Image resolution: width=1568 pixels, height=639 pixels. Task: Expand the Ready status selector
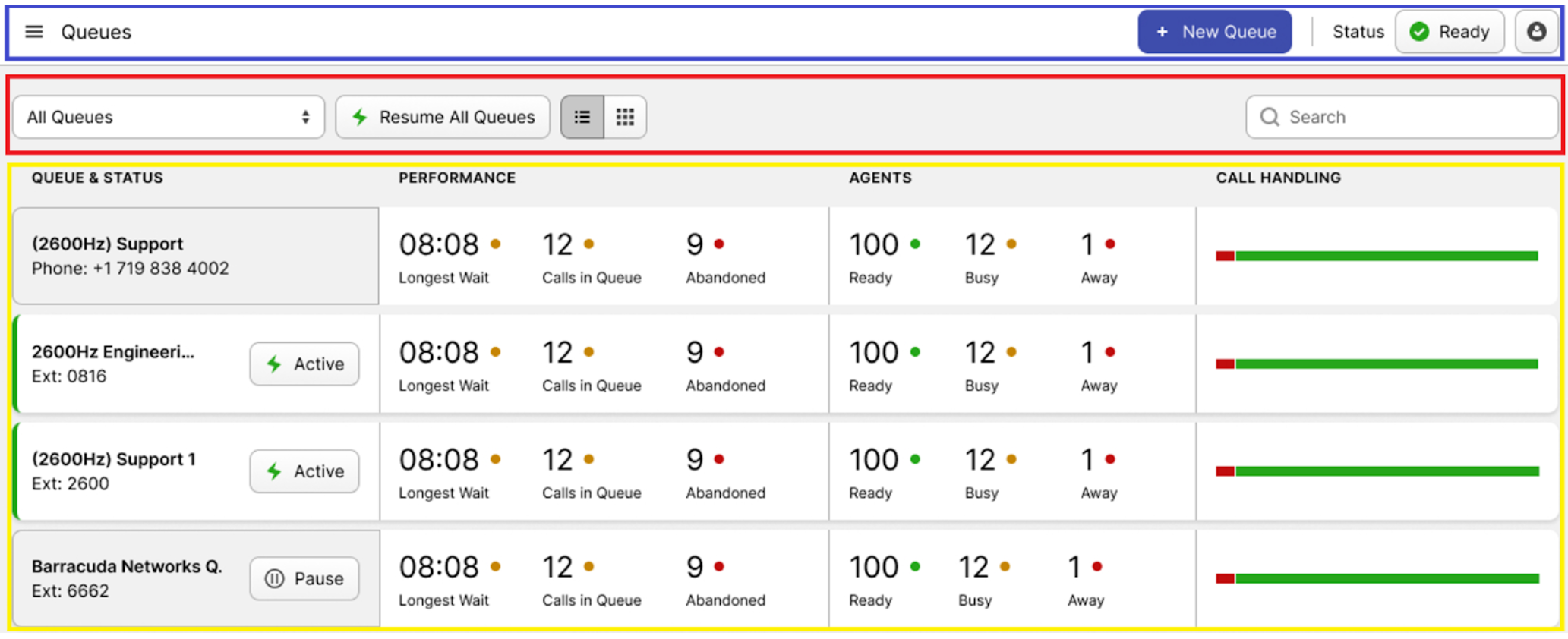click(x=1450, y=32)
